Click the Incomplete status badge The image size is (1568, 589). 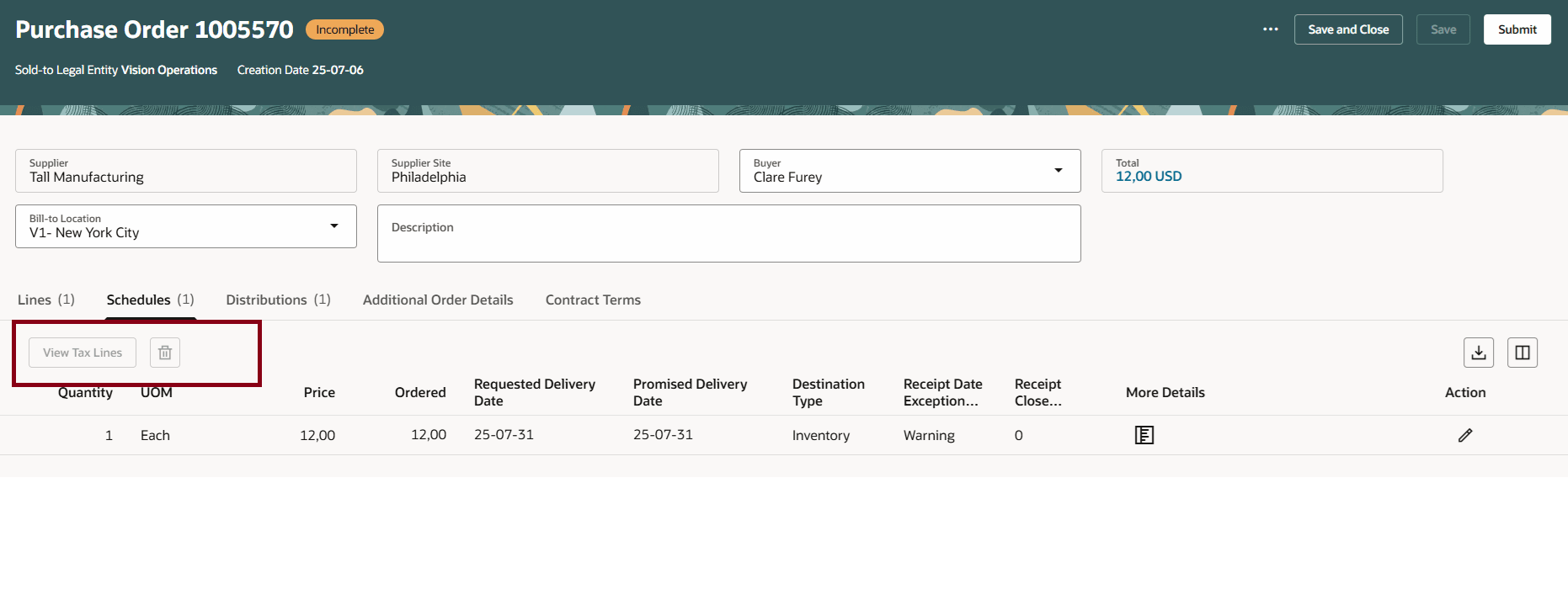click(344, 29)
